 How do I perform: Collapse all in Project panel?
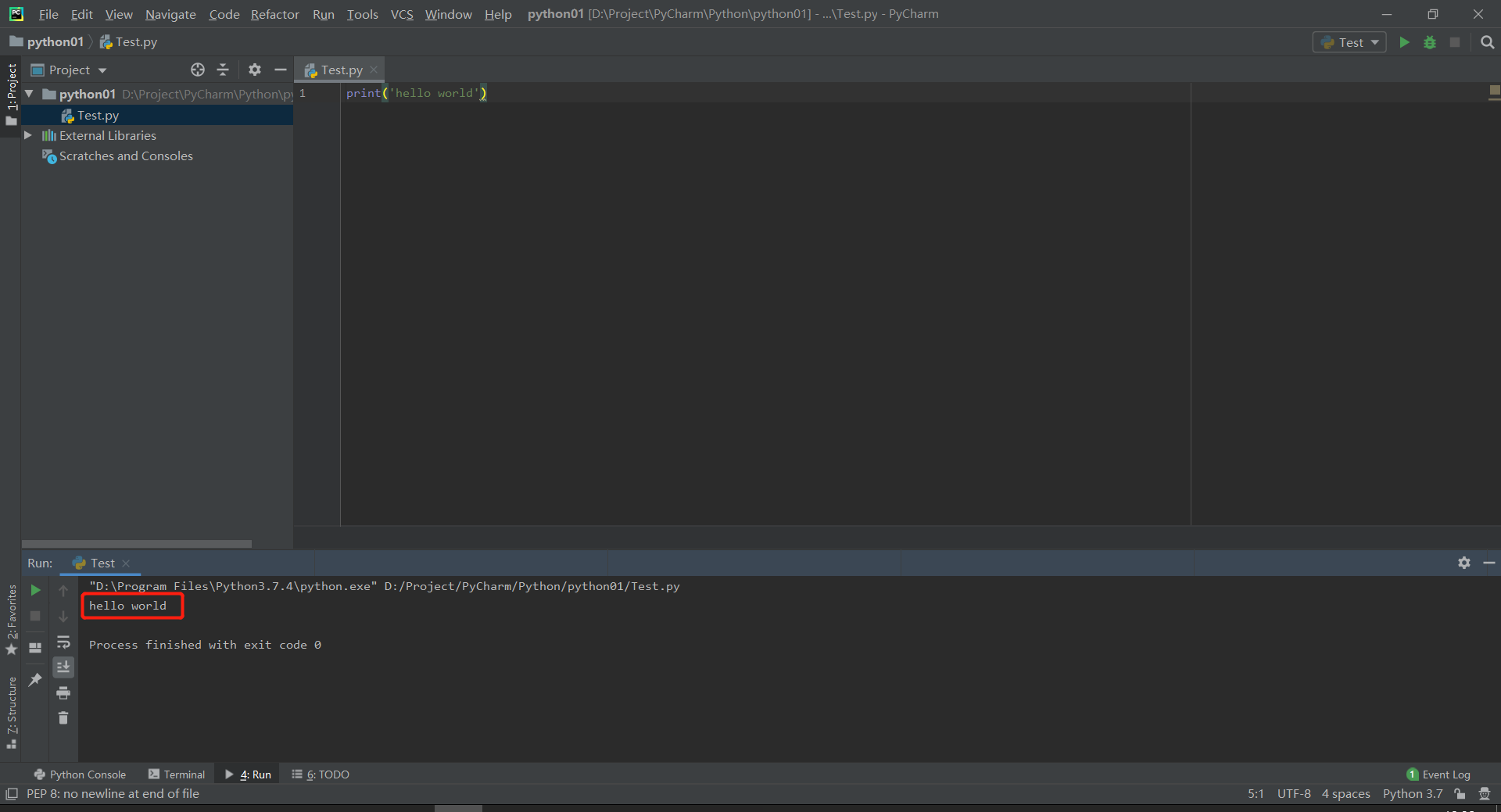coord(223,70)
